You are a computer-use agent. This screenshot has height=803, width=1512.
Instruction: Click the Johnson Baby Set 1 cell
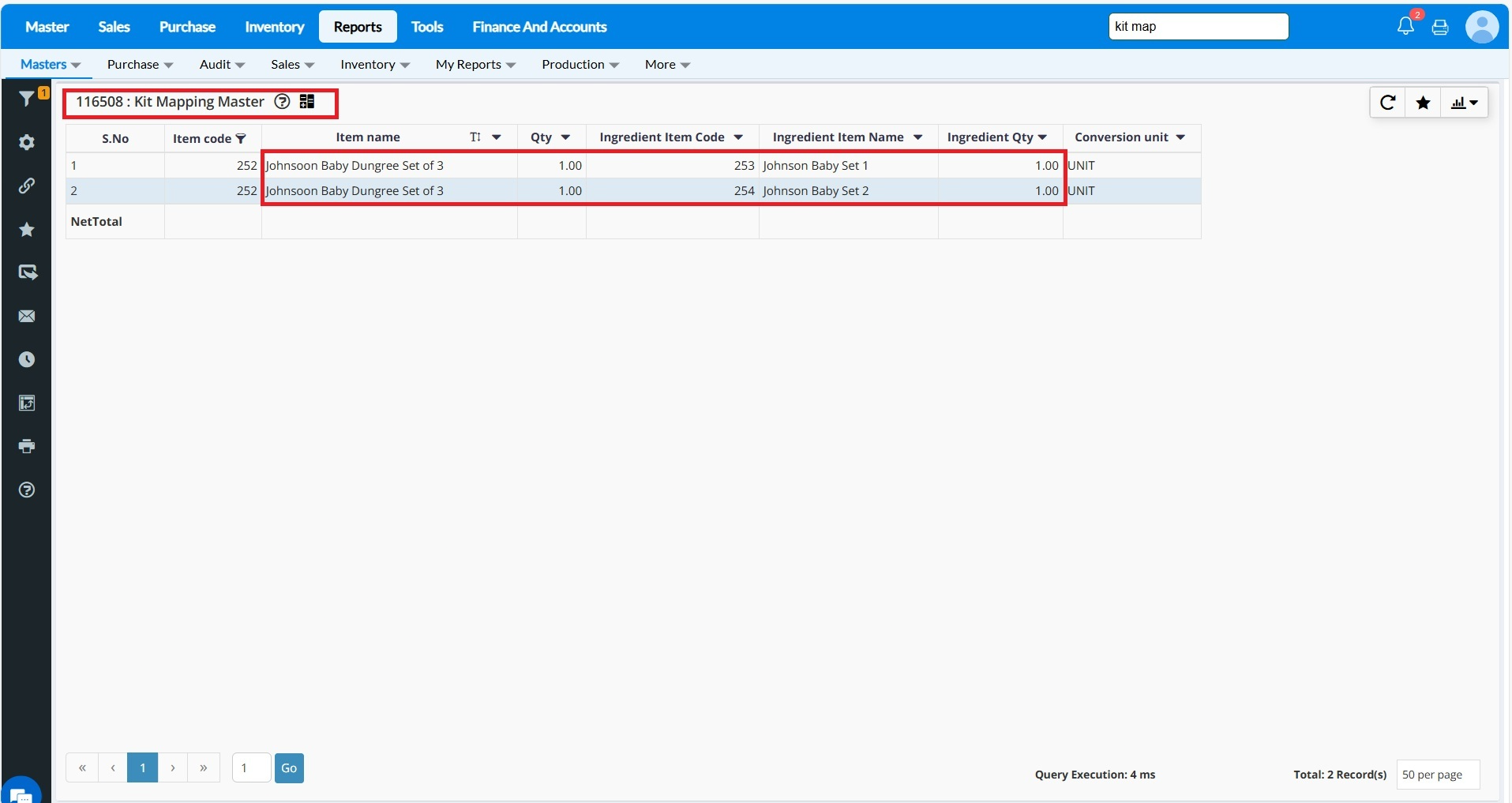(x=849, y=166)
